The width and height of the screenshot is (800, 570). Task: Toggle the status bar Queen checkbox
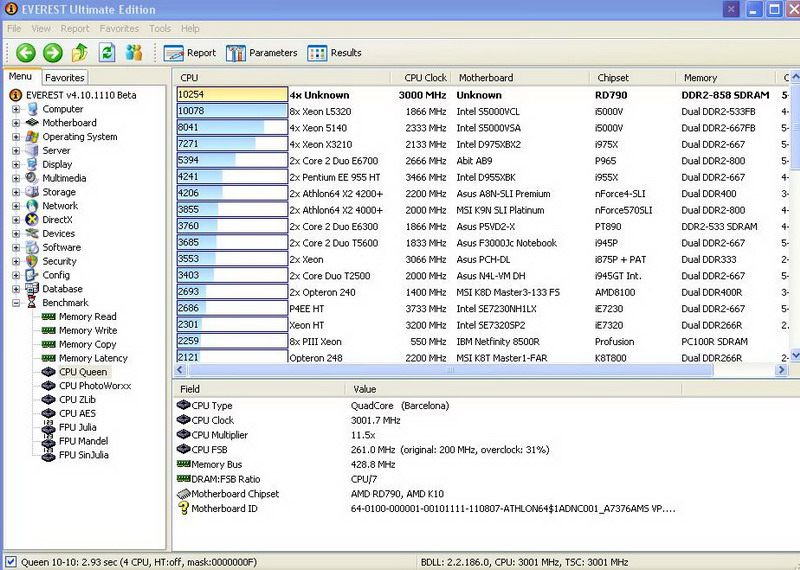10,561
